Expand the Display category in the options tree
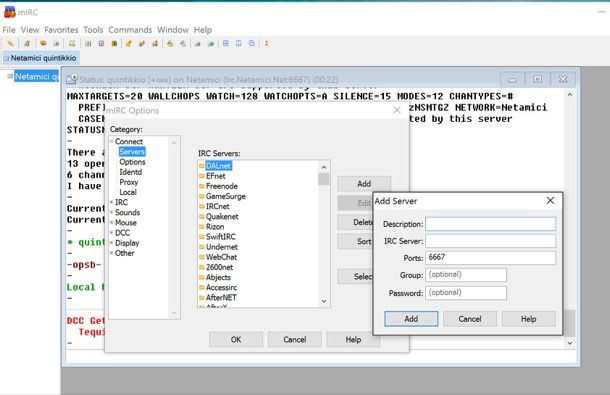The height and width of the screenshot is (395, 610). 111,242
